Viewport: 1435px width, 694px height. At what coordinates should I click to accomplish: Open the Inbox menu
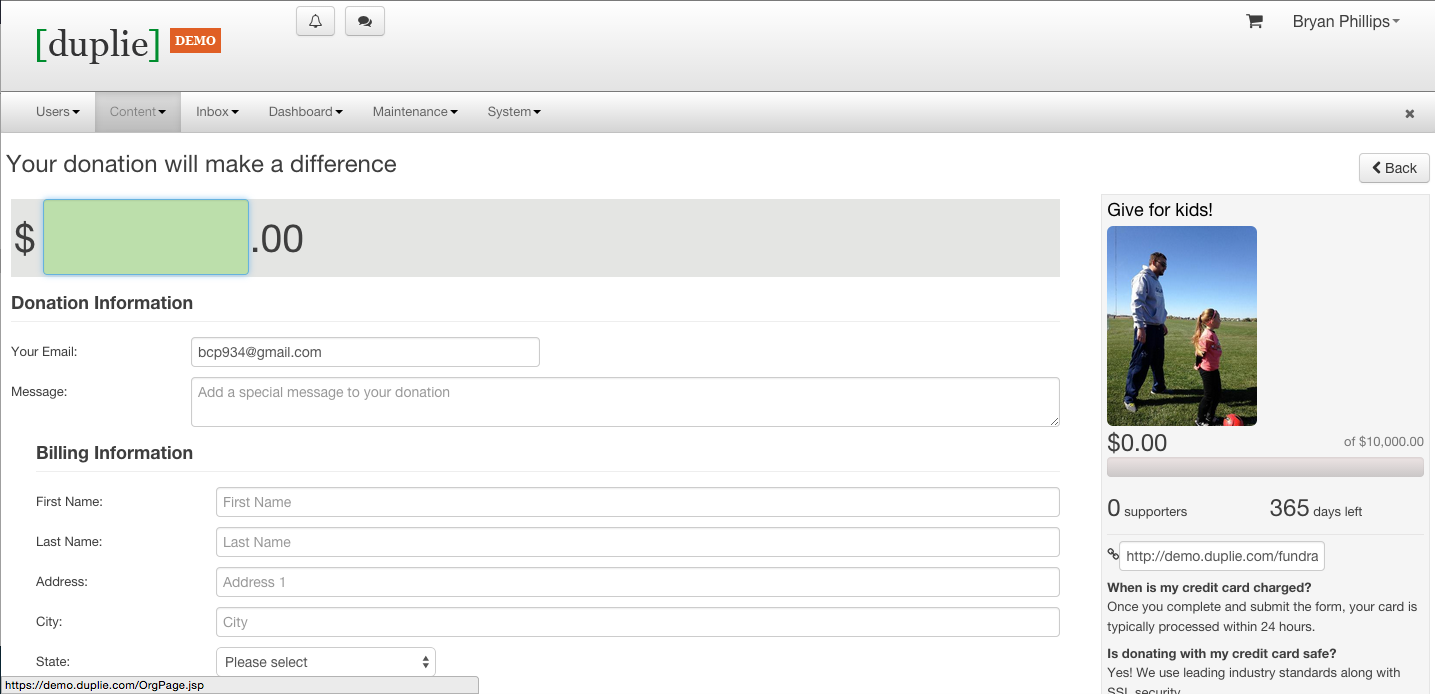[x=217, y=112]
